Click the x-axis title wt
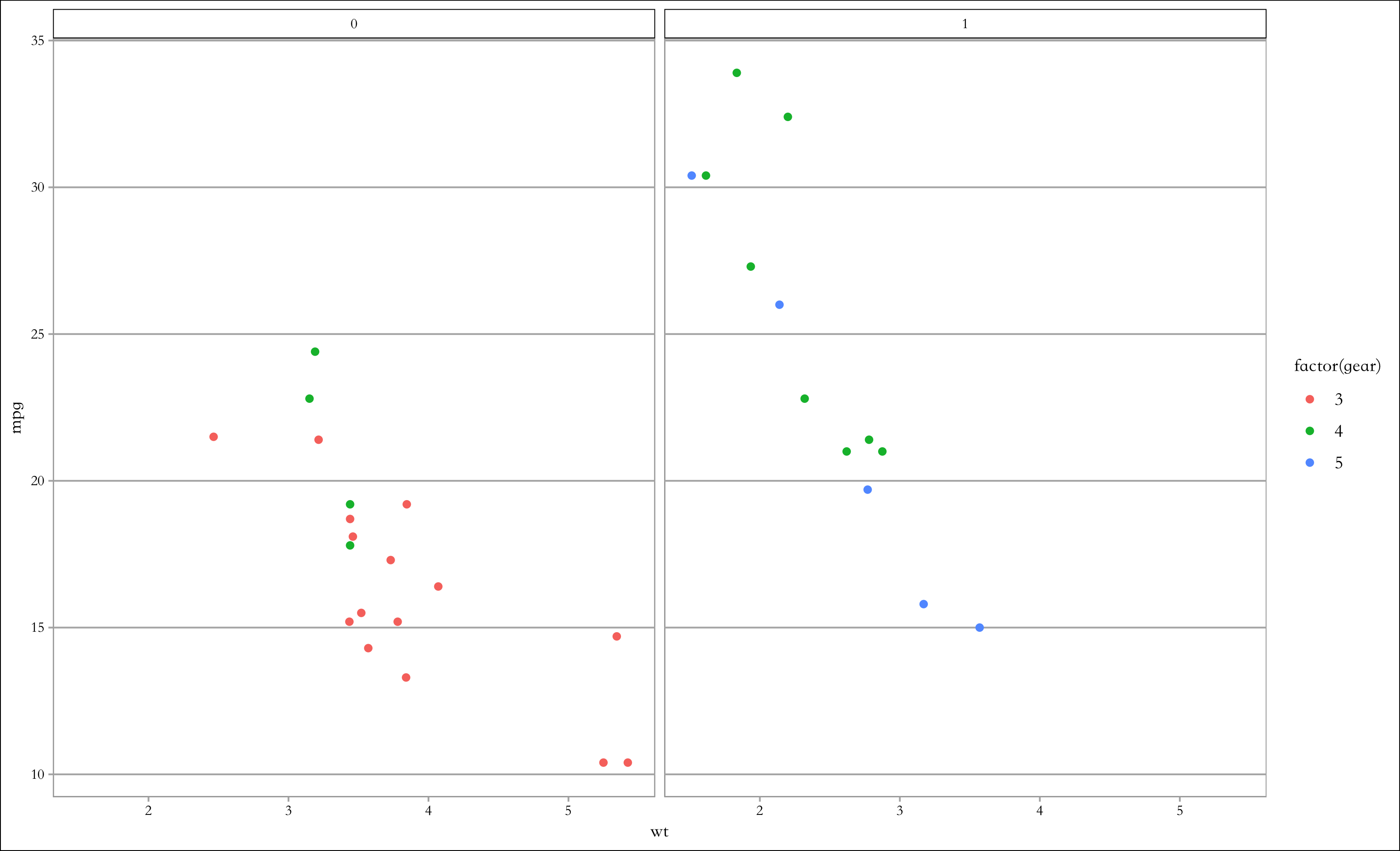The image size is (1400, 851). click(659, 832)
